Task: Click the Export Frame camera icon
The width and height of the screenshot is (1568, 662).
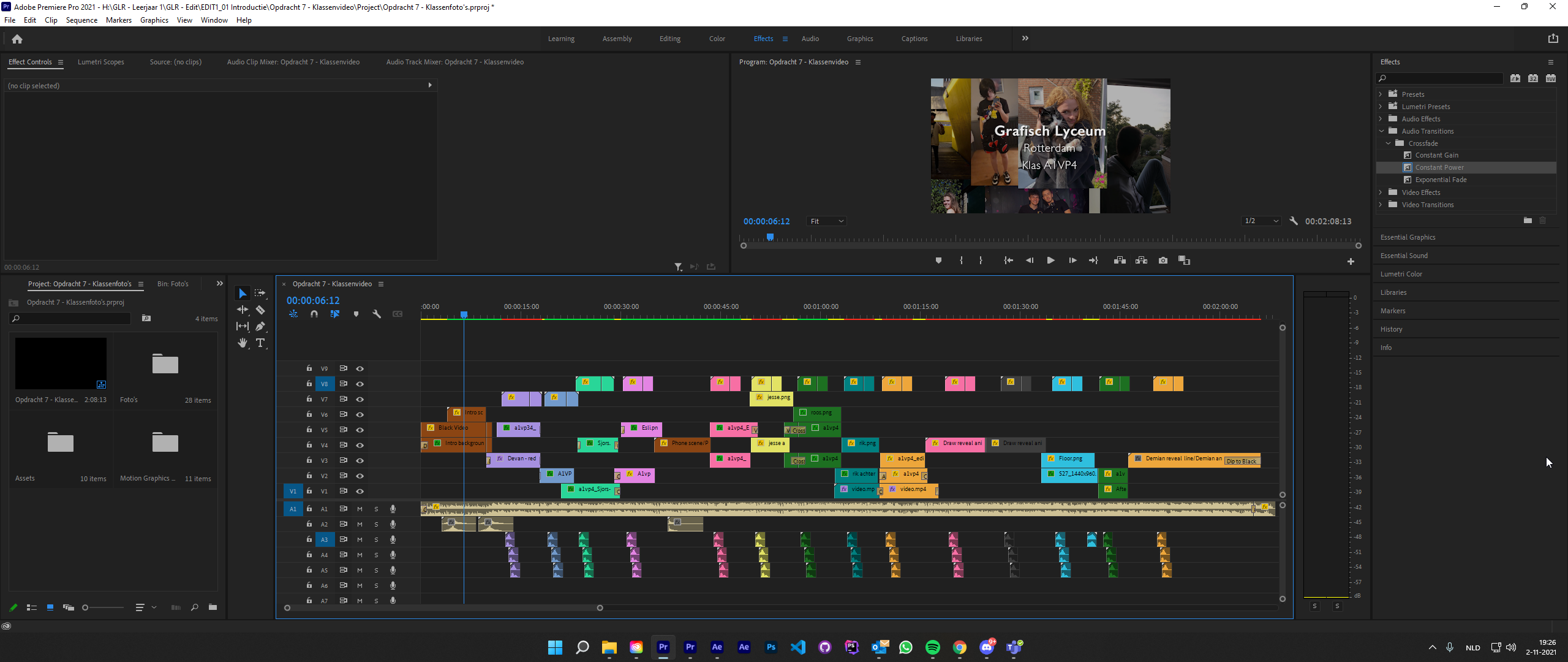Action: coord(1163,261)
